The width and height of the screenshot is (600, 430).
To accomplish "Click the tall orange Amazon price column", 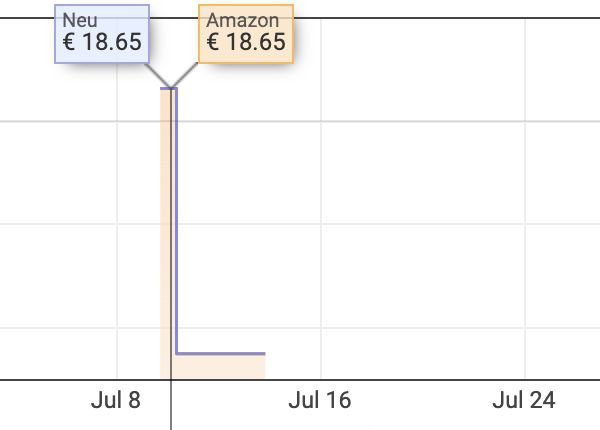I will (x=165, y=233).
